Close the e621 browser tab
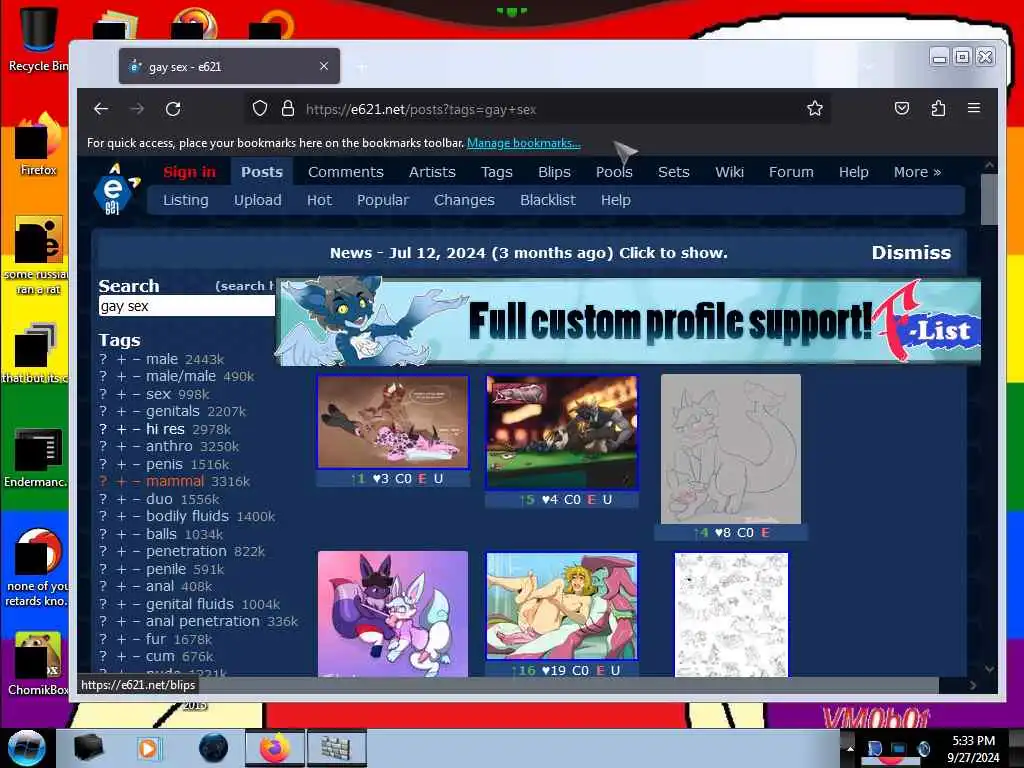This screenshot has height=768, width=1024. (324, 66)
